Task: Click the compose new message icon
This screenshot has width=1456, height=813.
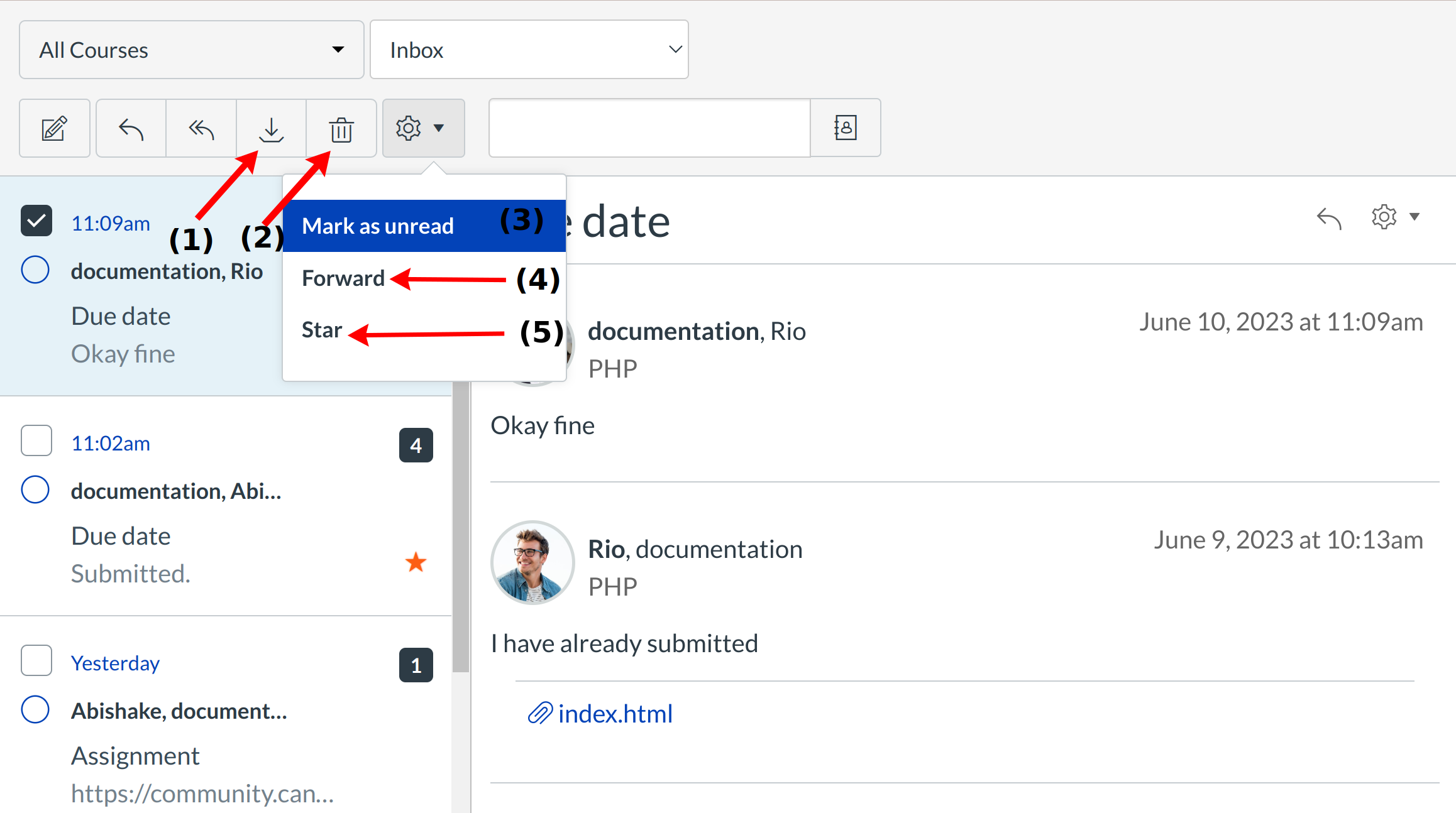Action: click(55, 128)
